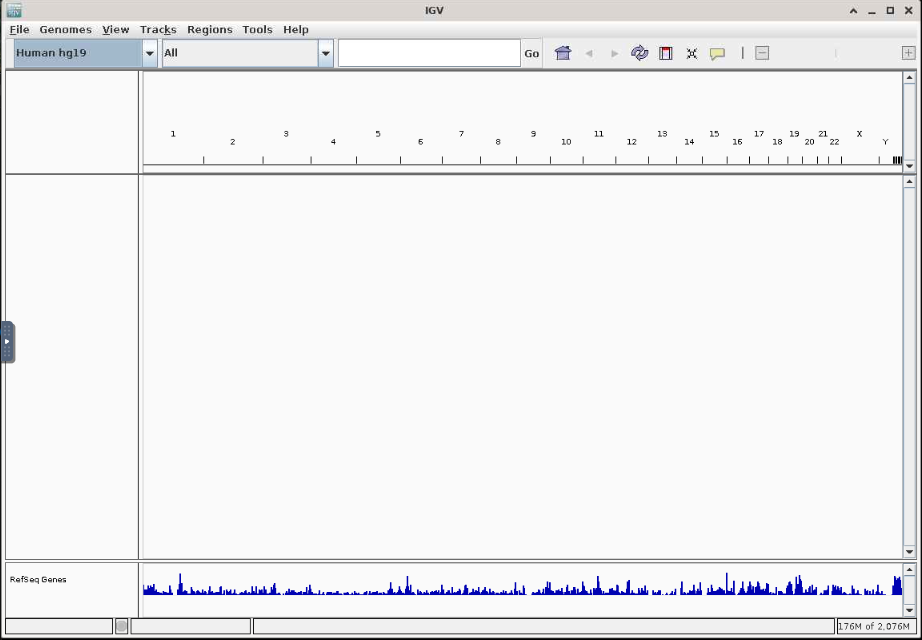Image resolution: width=922 pixels, height=640 pixels.
Task: Click the zoom in plus button
Action: coord(908,53)
